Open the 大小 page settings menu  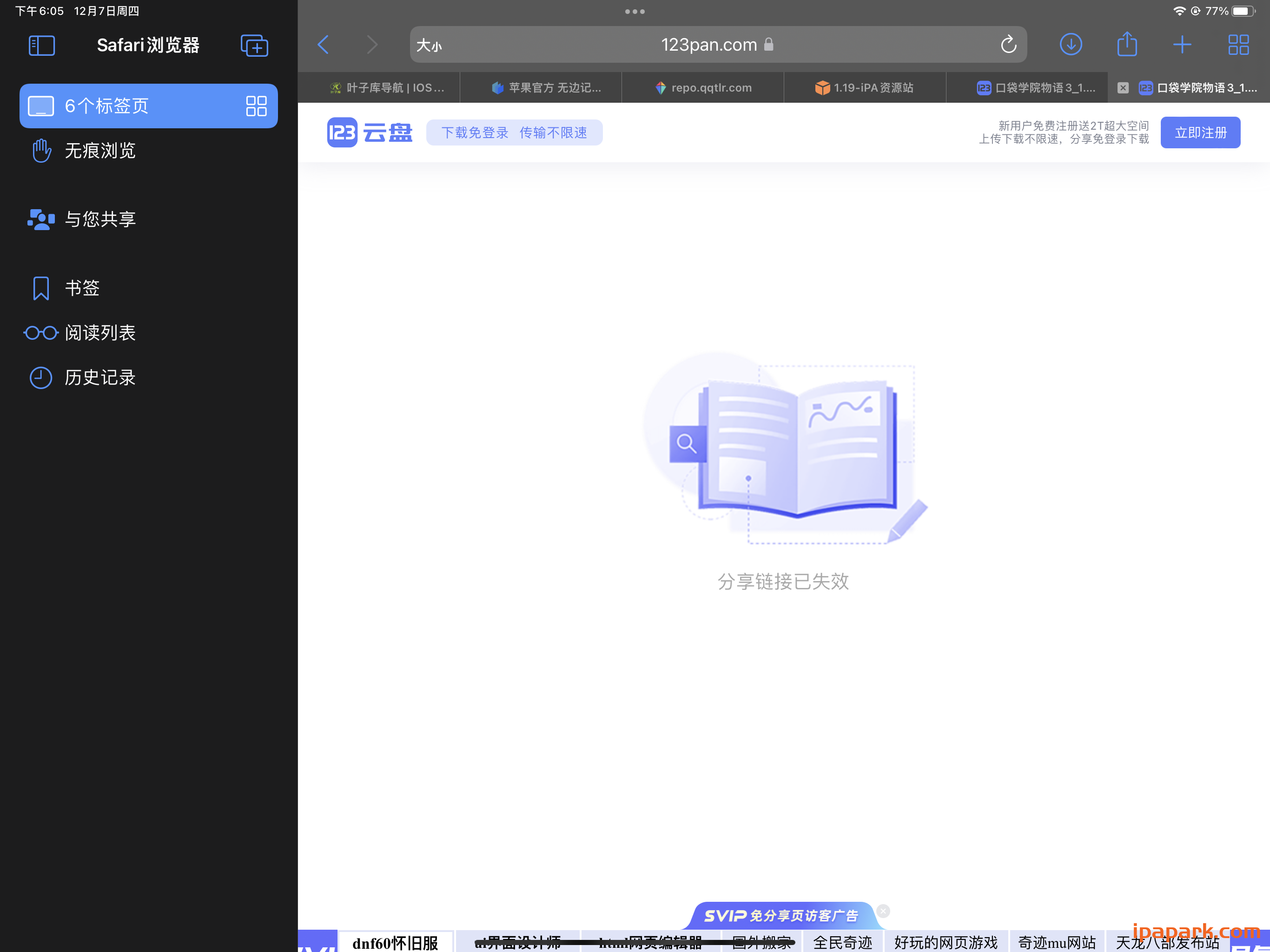[x=430, y=45]
